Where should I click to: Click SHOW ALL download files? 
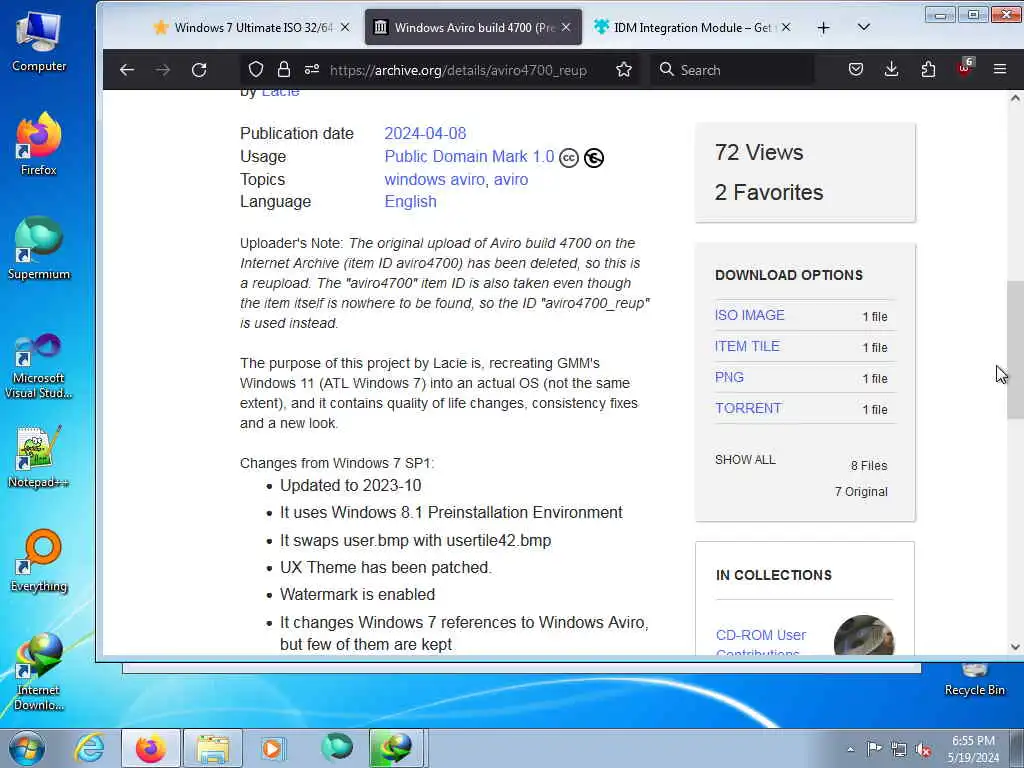point(745,460)
